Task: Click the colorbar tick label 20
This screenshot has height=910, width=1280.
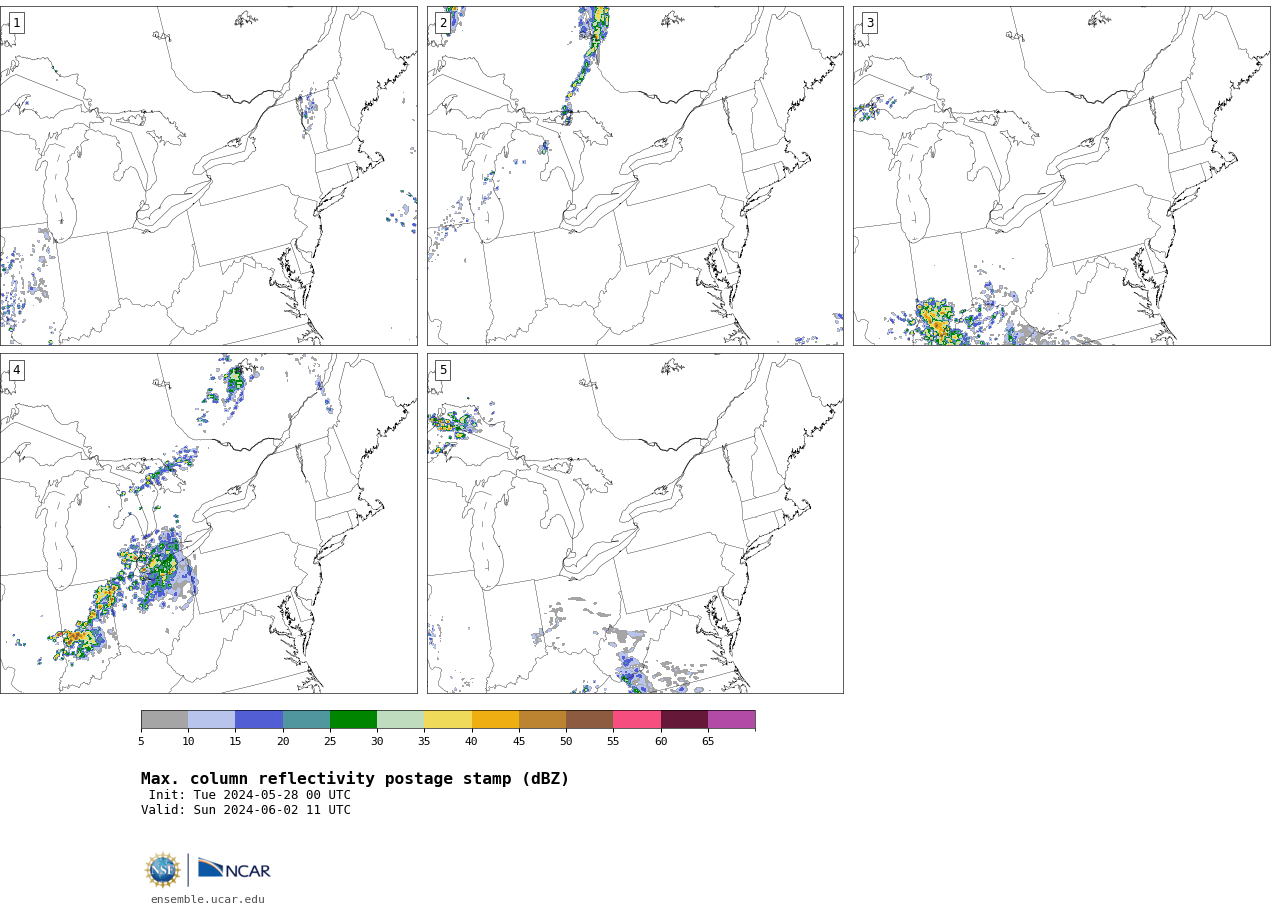Action: point(283,741)
